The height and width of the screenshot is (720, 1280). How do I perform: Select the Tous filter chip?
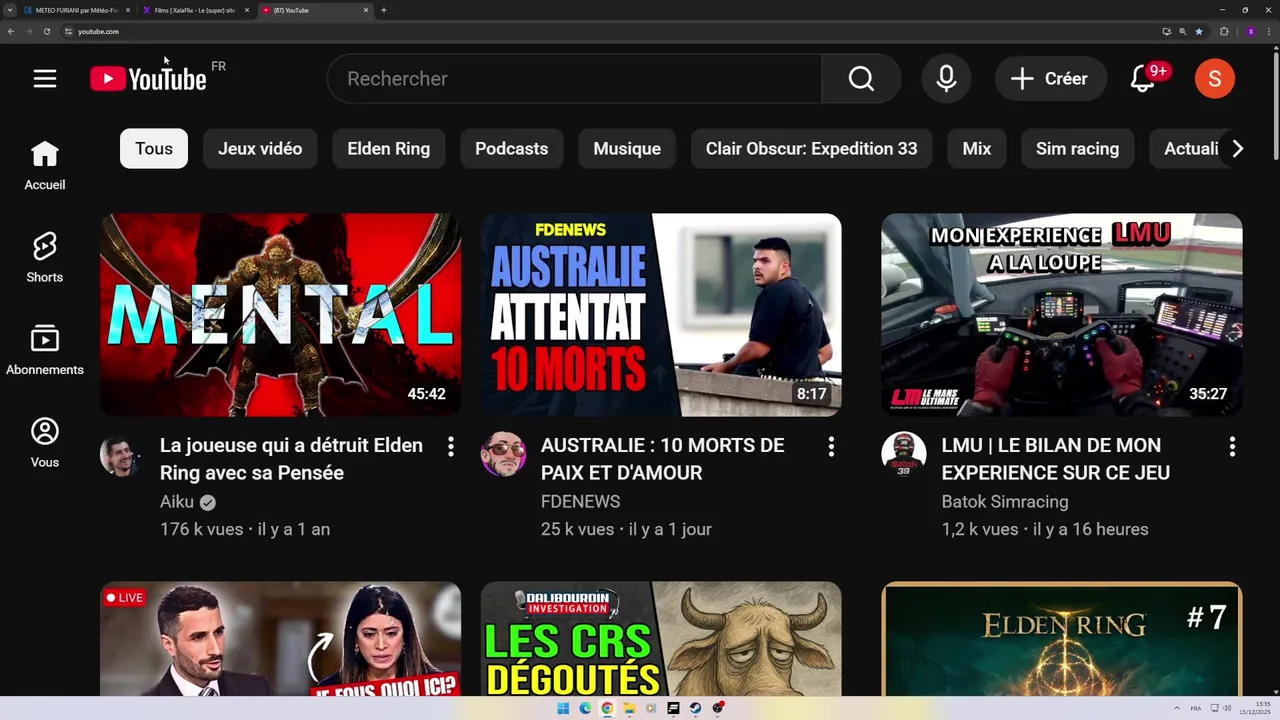point(154,149)
